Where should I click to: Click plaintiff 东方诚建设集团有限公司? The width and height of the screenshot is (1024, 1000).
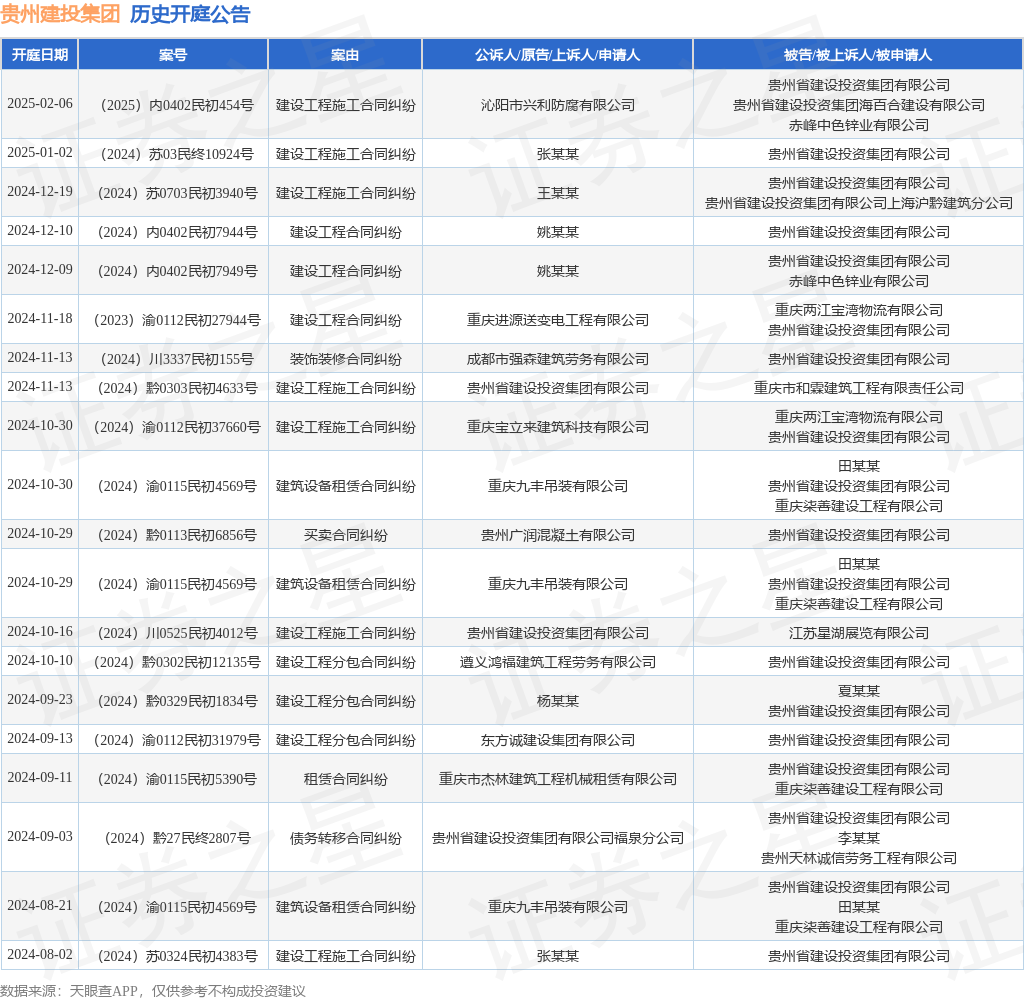click(x=558, y=740)
